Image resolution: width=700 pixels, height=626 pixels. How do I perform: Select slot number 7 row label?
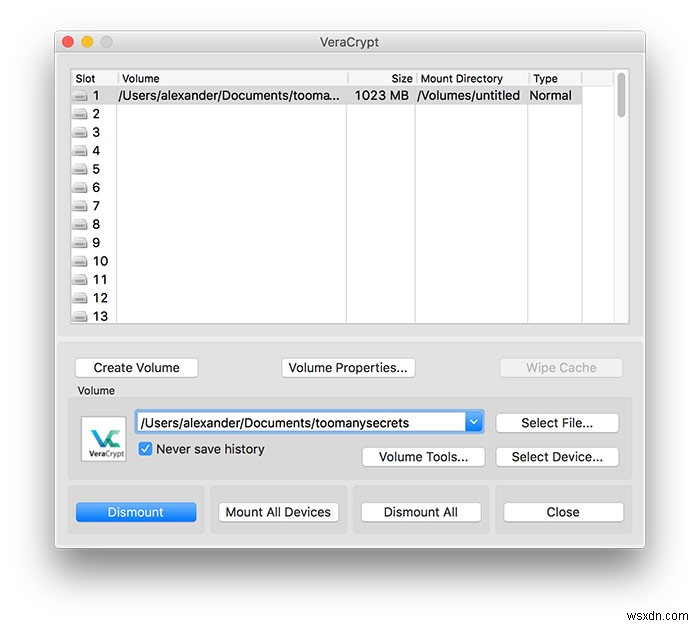click(96, 206)
